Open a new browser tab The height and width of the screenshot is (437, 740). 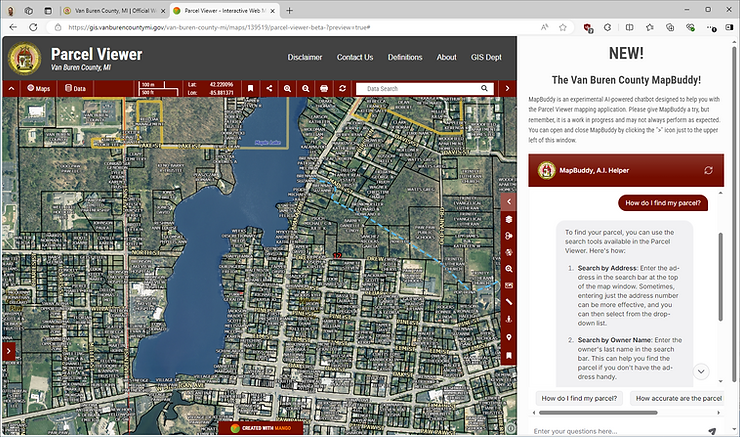290,10
